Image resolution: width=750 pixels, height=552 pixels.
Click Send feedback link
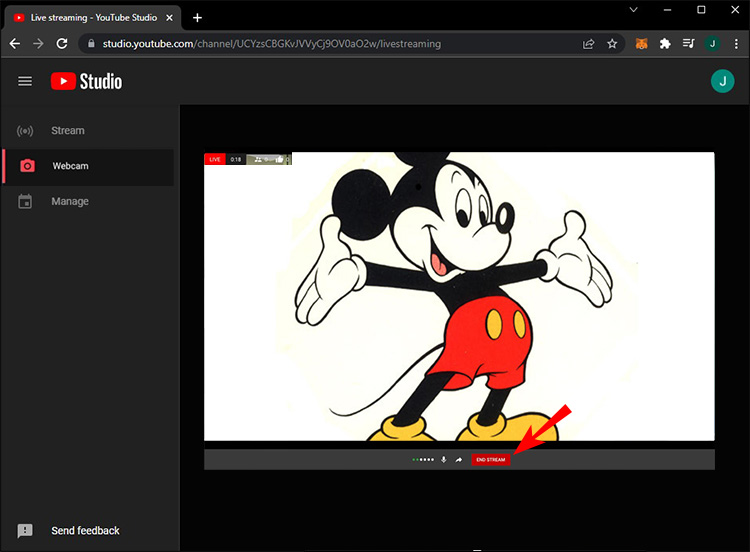click(84, 531)
